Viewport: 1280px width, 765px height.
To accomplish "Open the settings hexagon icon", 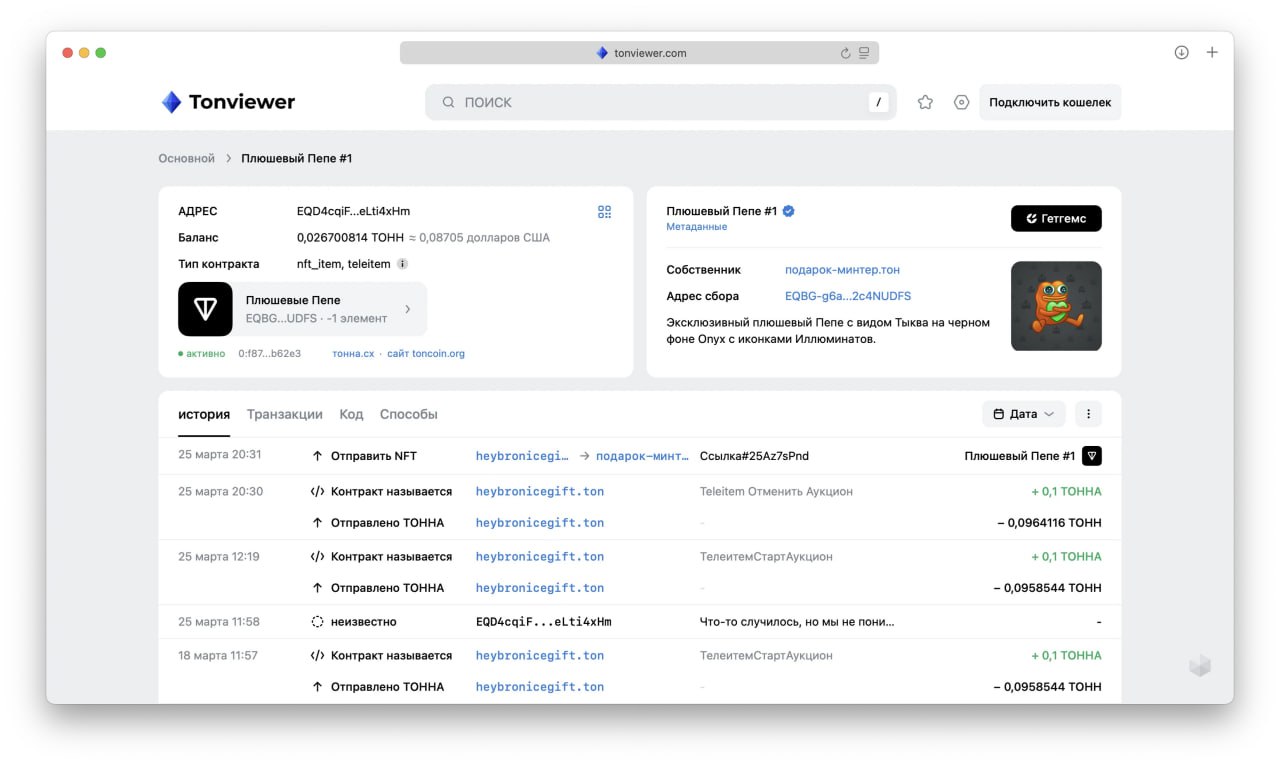I will pos(961,102).
